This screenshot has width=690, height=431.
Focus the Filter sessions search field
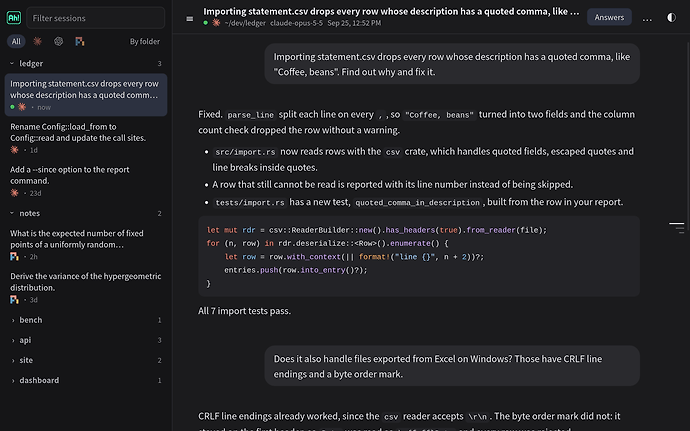coord(95,18)
